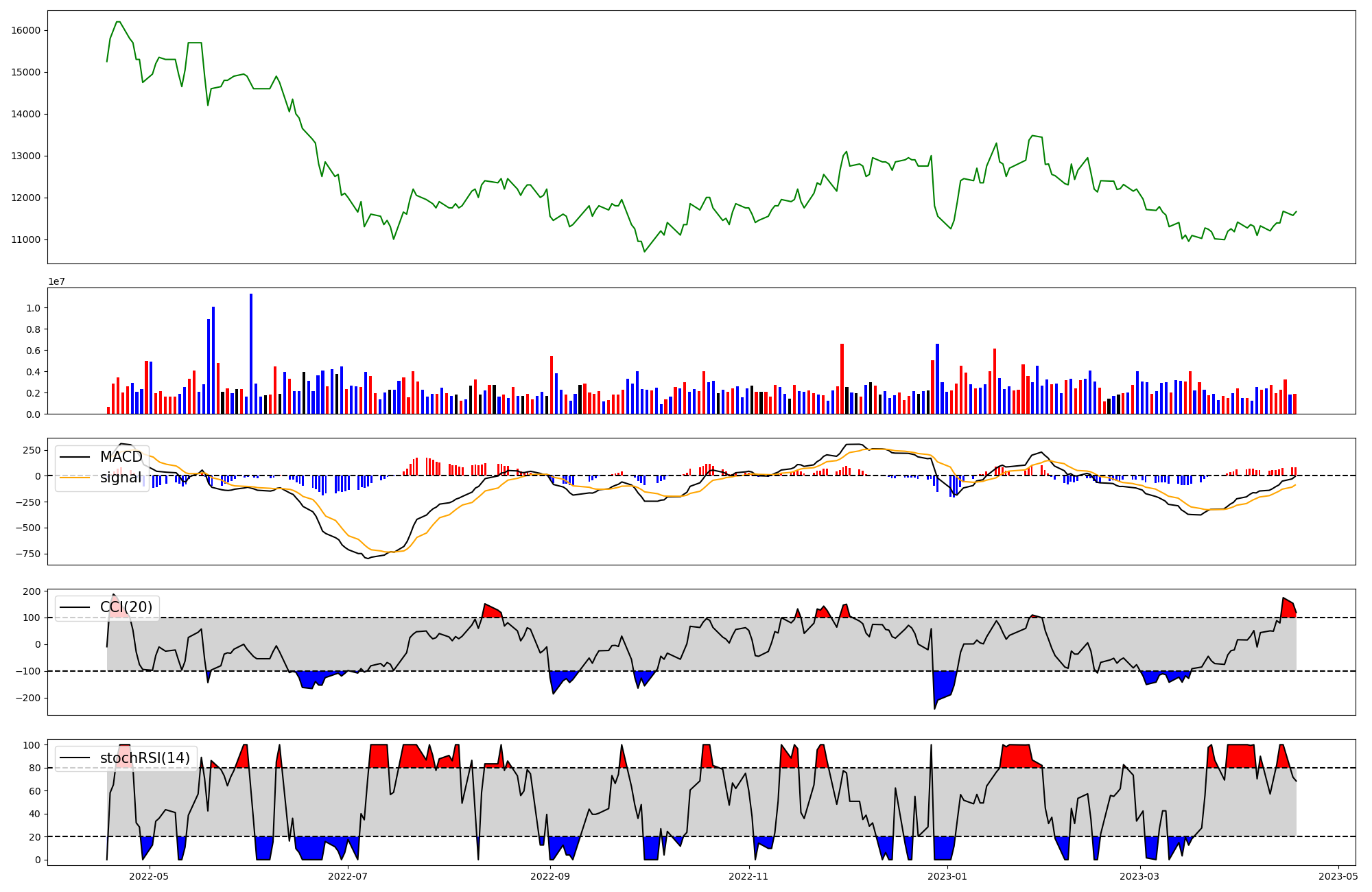Click the -200 CCI axis tick label
1372x892 pixels.
tap(27, 698)
